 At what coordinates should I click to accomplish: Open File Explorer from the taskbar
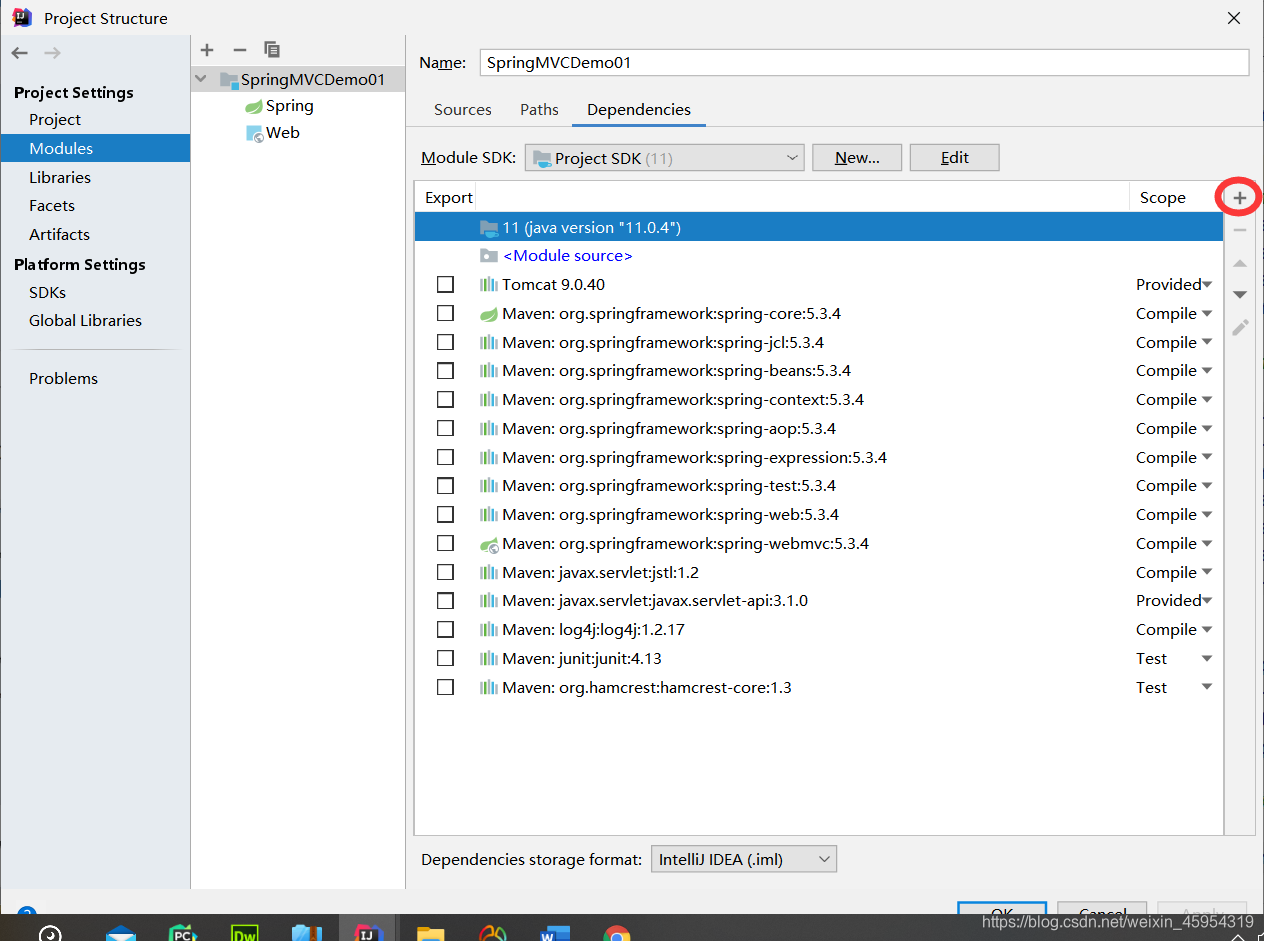[x=430, y=933]
